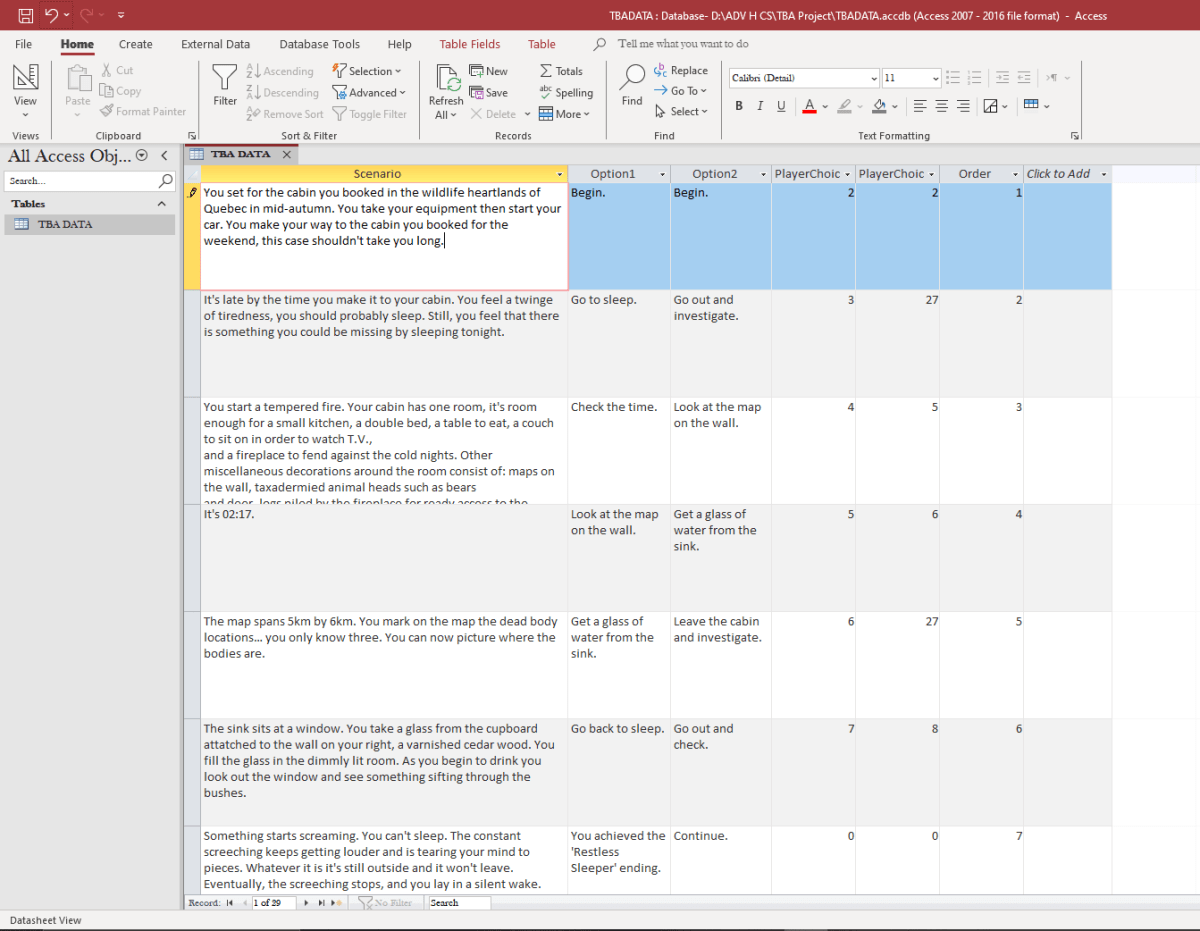1200x931 pixels.
Task: Close the TBA DATA table tab
Action: pyautogui.click(x=286, y=154)
